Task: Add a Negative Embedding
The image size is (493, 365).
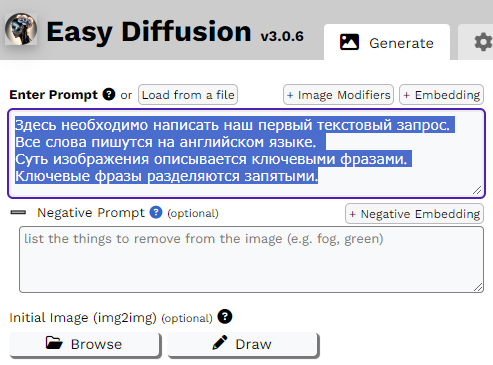Action: click(414, 214)
